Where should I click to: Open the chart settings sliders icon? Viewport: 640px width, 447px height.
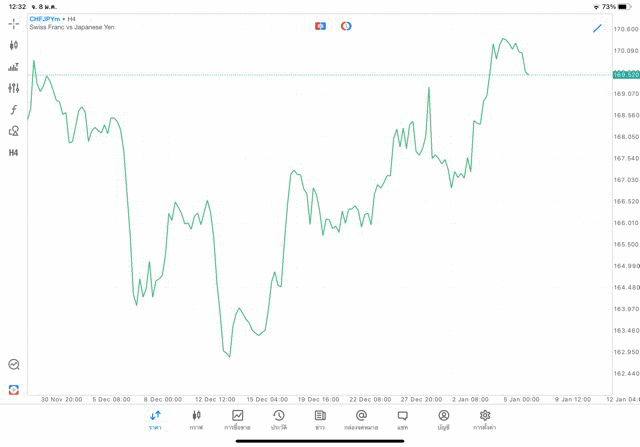click(x=13, y=89)
